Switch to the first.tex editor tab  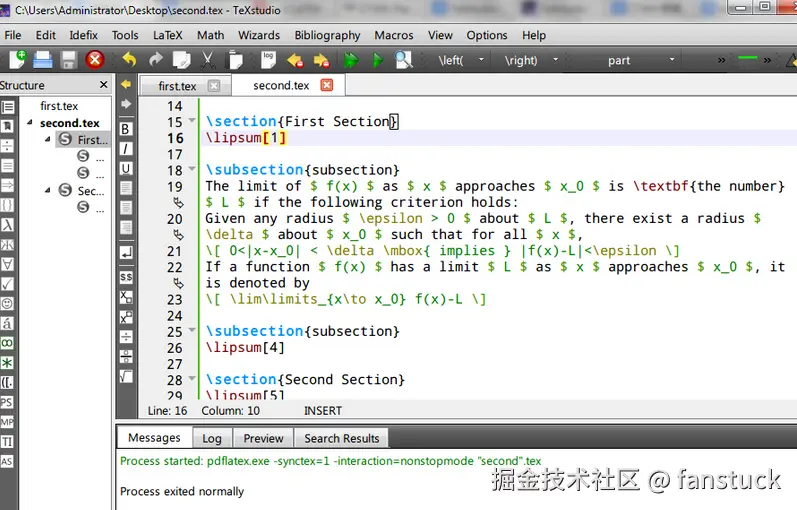pyautogui.click(x=177, y=86)
